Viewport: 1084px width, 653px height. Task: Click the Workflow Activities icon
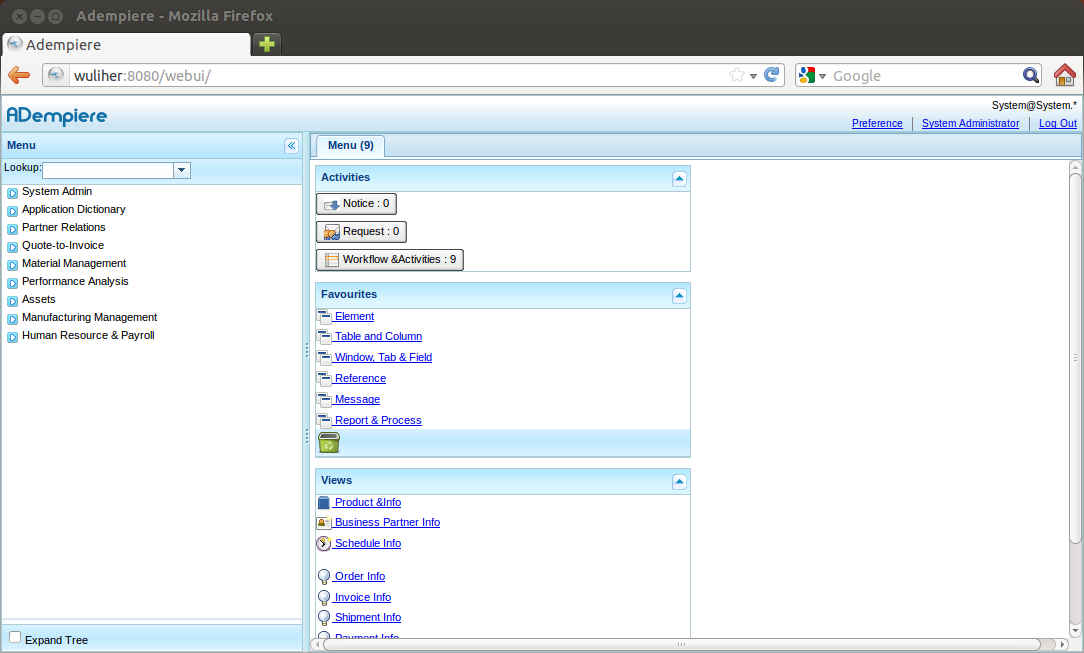coord(332,260)
